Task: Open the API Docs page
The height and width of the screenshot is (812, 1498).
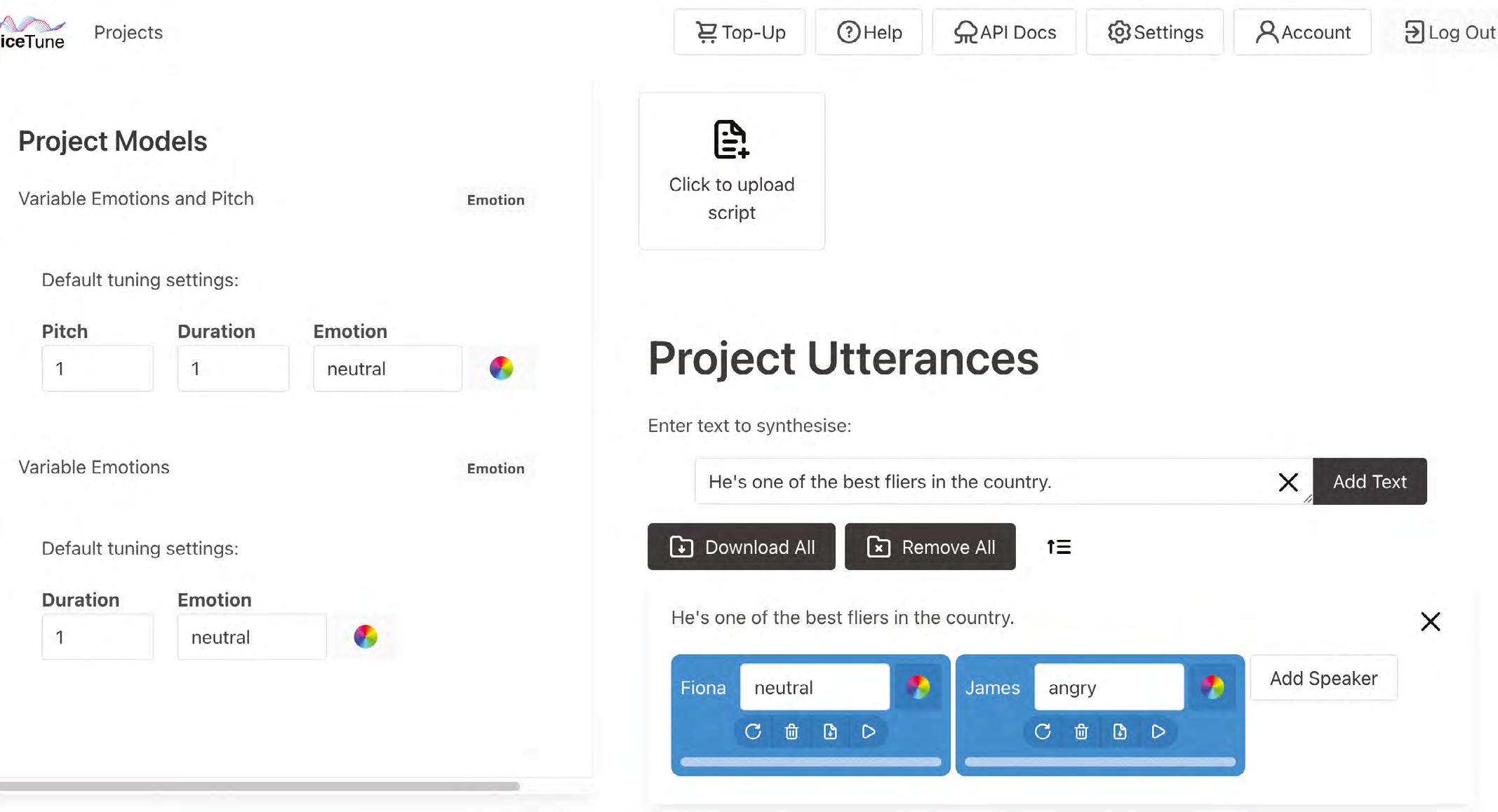Action: pyautogui.click(x=1004, y=32)
